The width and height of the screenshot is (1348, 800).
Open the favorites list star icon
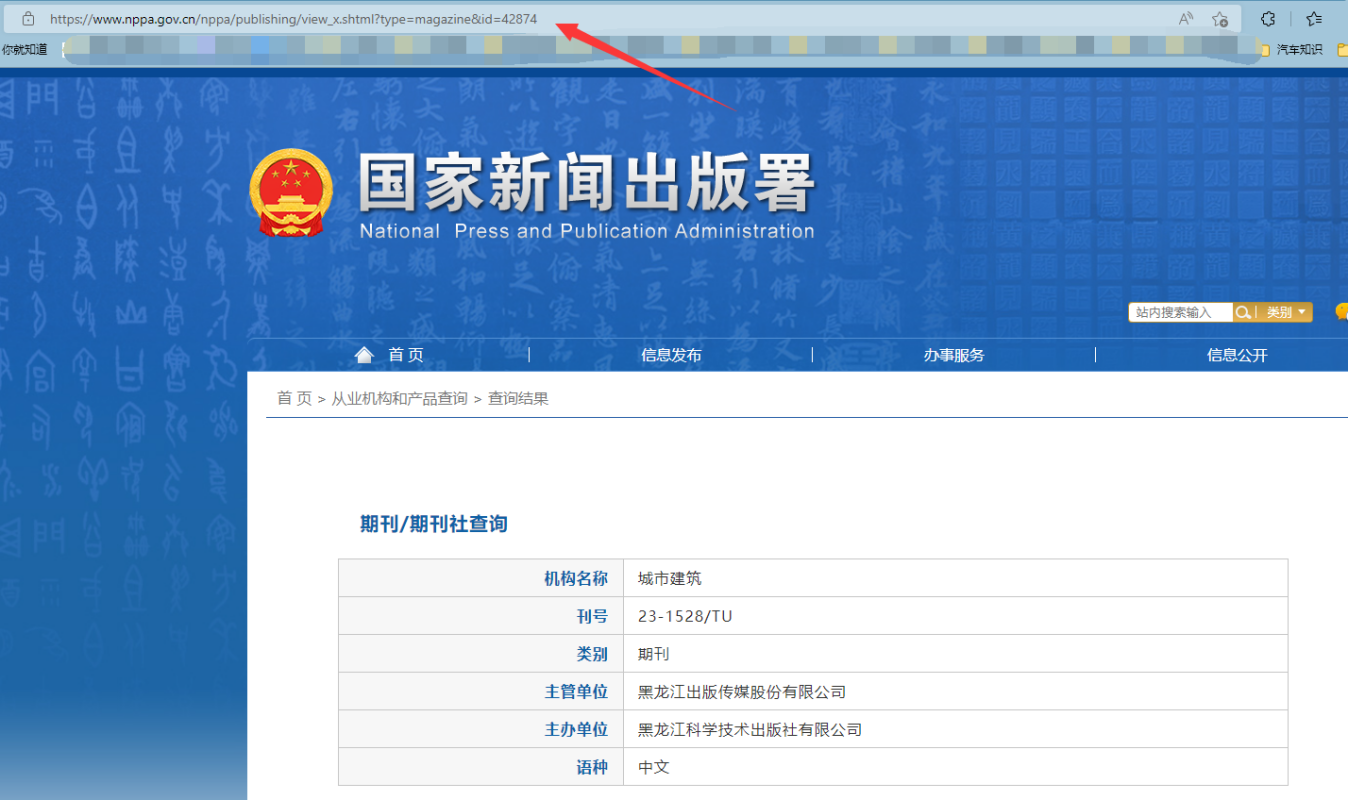pos(1314,18)
